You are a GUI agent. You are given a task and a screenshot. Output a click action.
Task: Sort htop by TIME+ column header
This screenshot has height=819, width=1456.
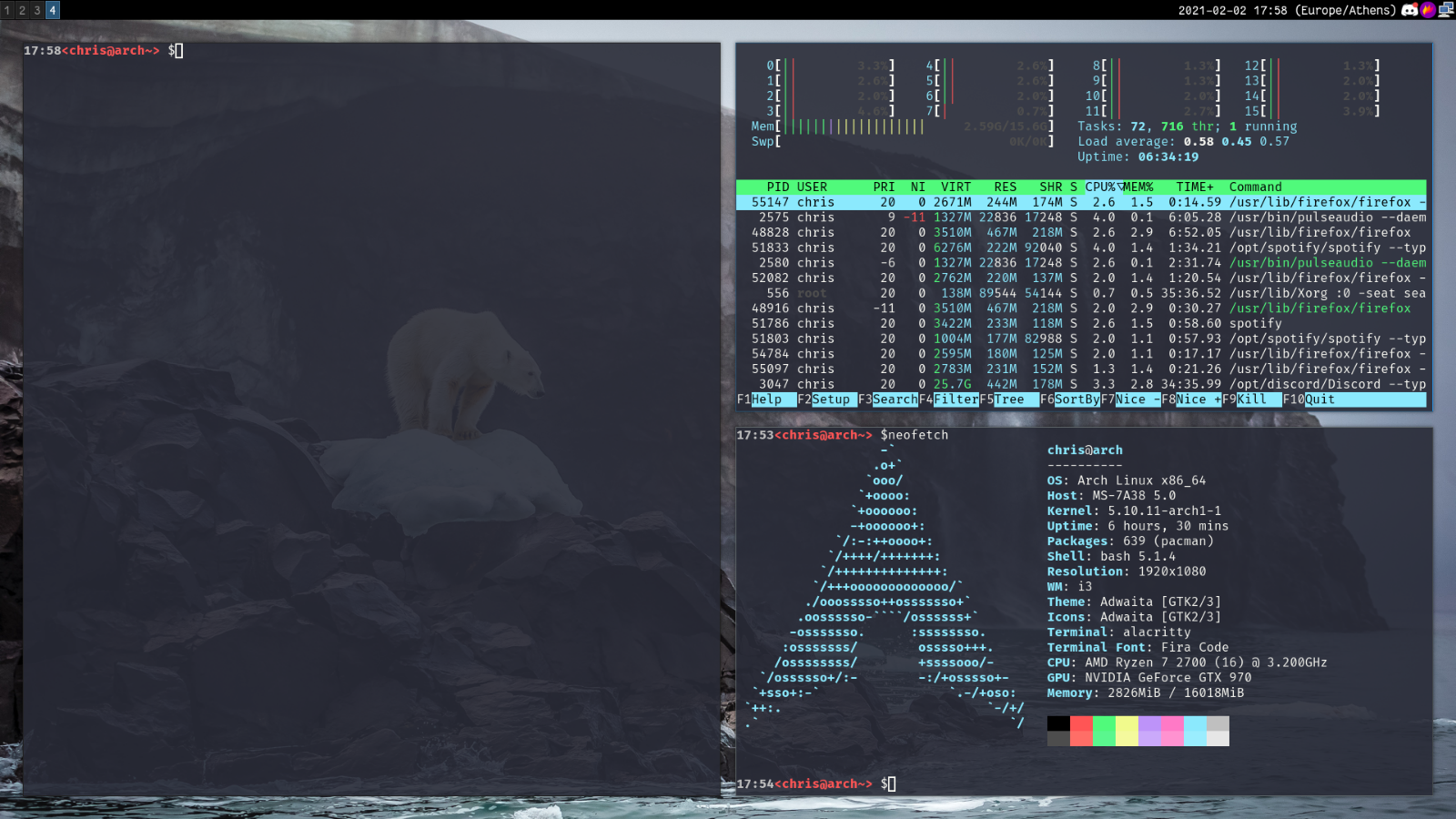click(1195, 187)
